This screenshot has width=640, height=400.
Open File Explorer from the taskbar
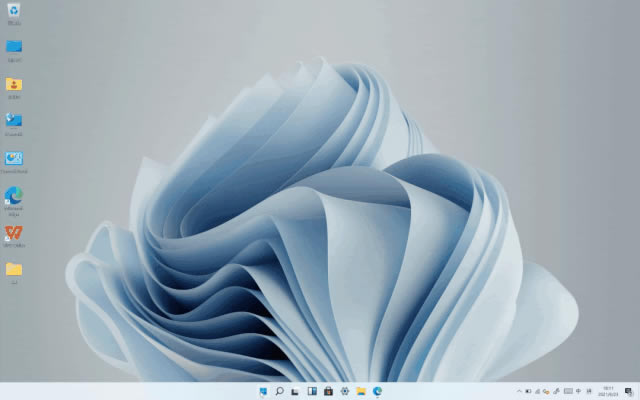point(361,391)
